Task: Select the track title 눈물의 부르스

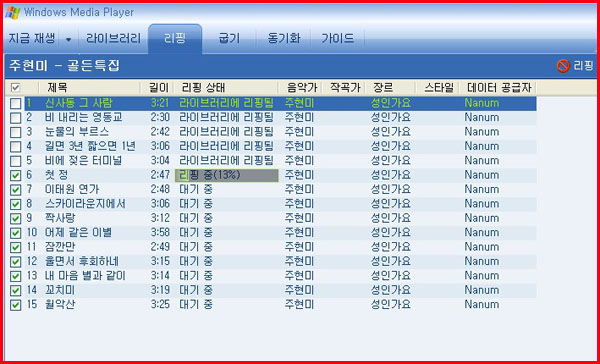Action: [x=77, y=132]
